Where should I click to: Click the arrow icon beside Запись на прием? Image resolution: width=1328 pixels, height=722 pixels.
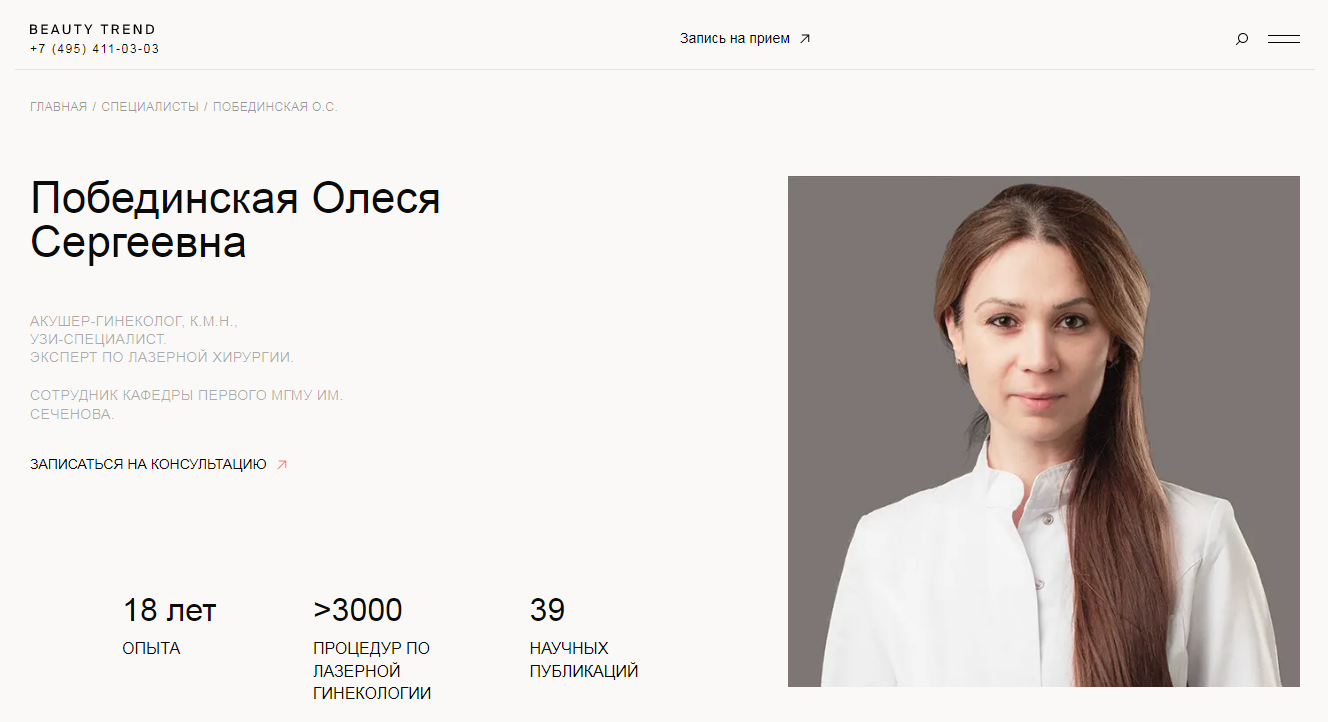coord(805,39)
